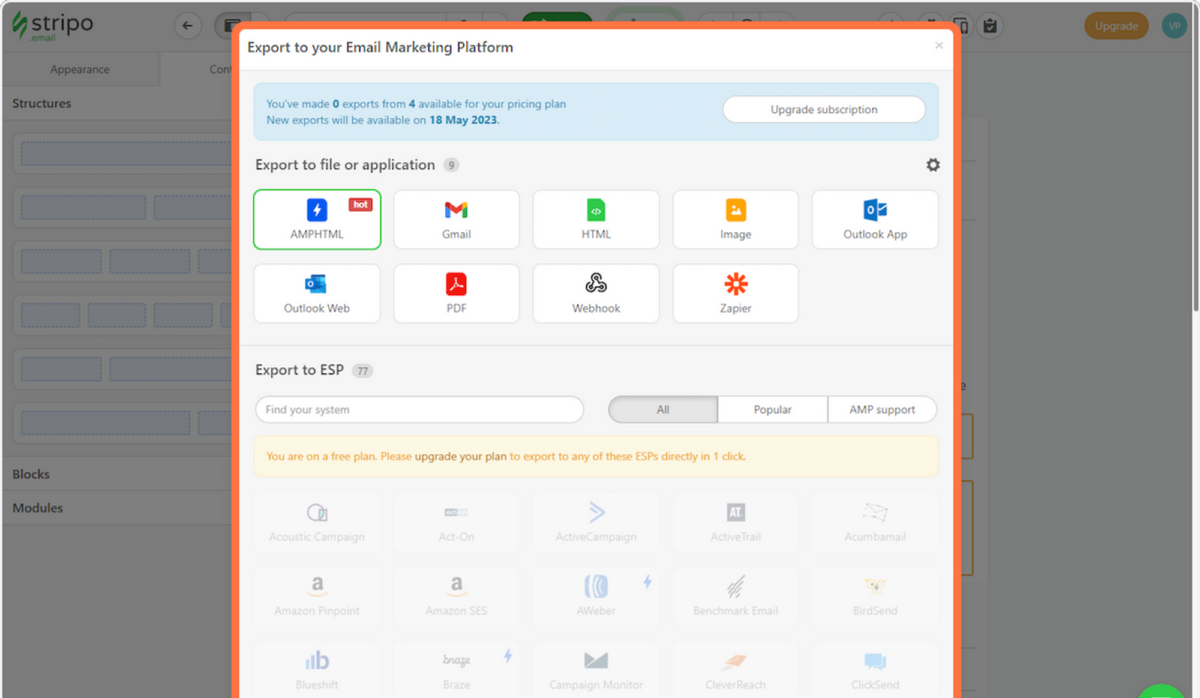The width and height of the screenshot is (1200, 698).
Task: Click the Find your system search field
Action: pyautogui.click(x=419, y=409)
